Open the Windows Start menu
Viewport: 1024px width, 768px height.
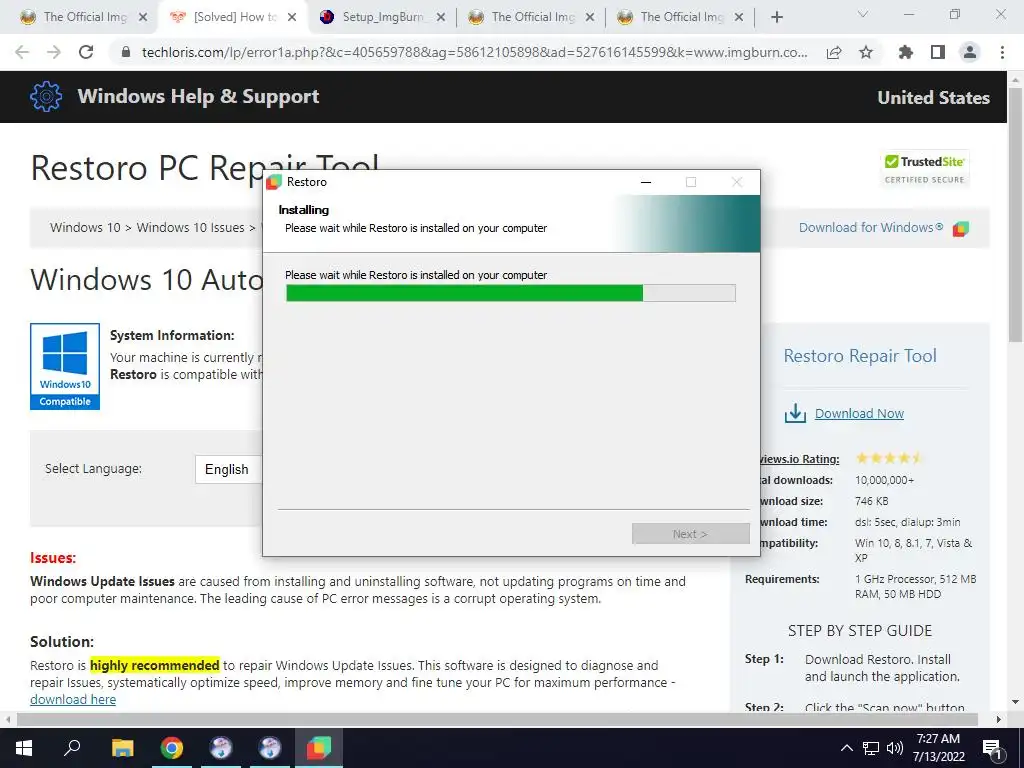coord(24,748)
